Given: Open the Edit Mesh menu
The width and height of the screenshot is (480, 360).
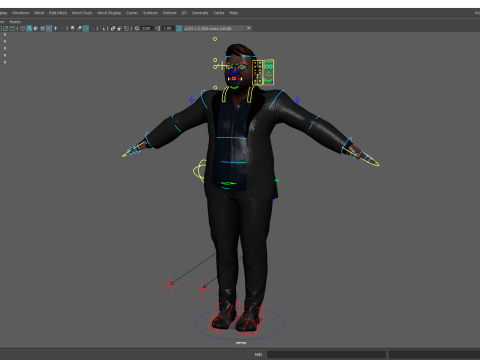Looking at the screenshot, I should 58,13.
